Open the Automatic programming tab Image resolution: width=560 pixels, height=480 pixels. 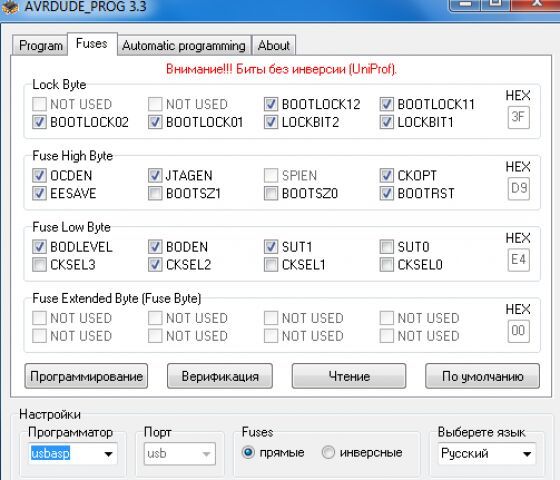click(184, 45)
